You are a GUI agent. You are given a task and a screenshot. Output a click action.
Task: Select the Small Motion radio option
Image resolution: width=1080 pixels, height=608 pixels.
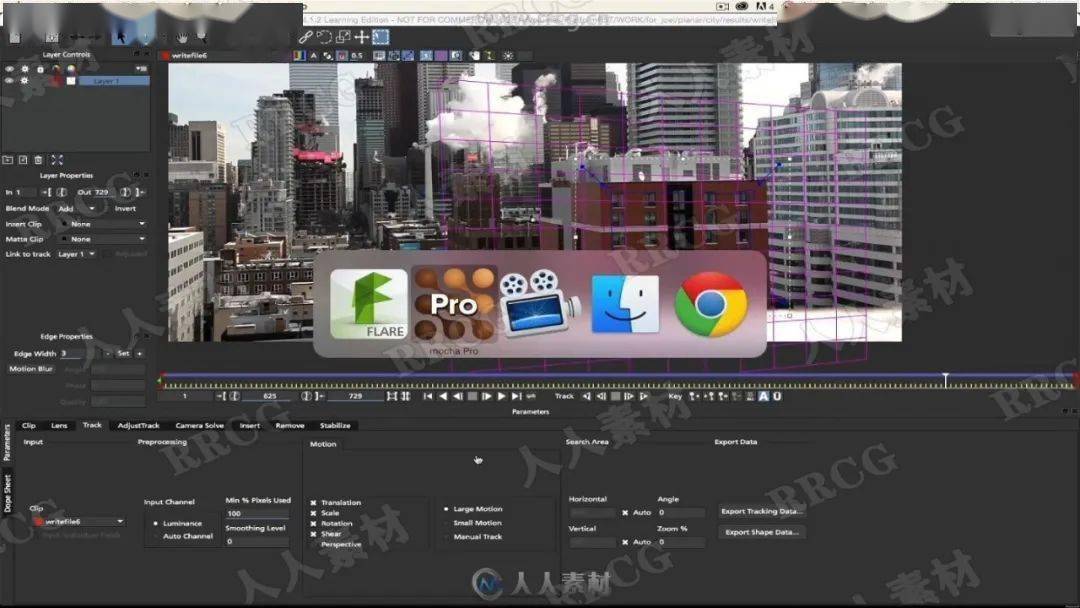[446, 523]
